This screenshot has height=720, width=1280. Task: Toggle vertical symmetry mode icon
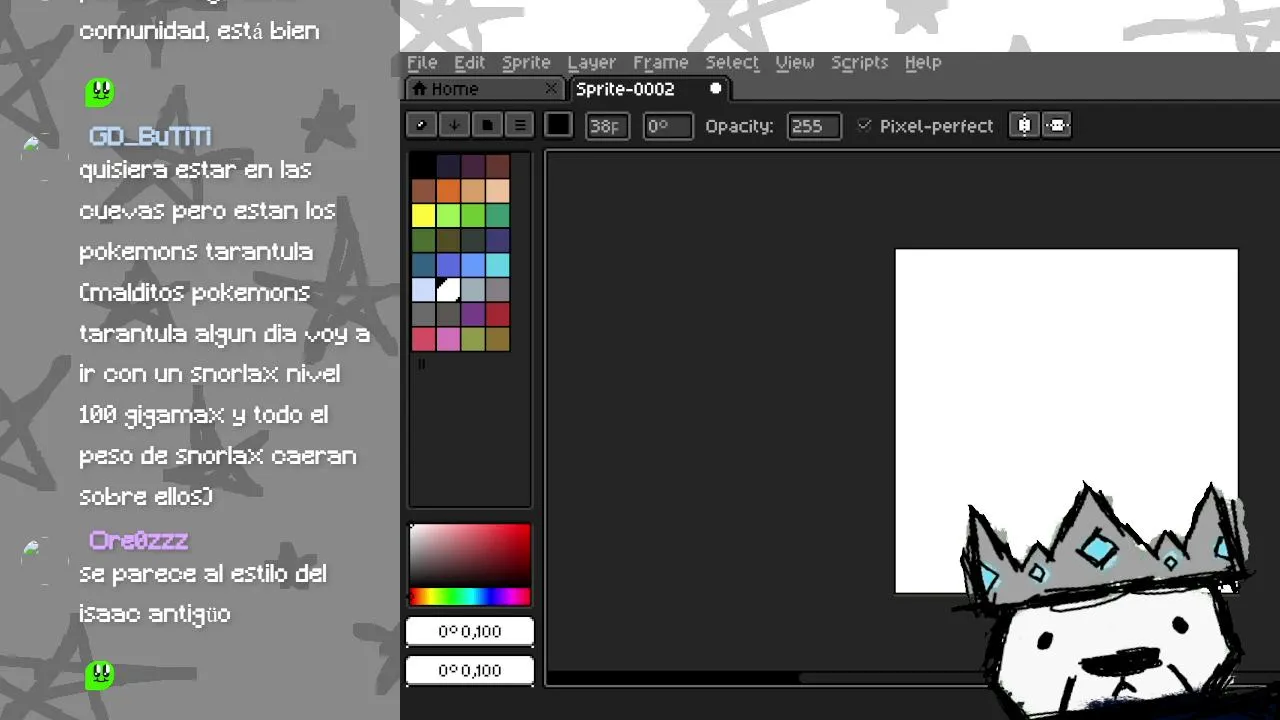pos(1057,125)
